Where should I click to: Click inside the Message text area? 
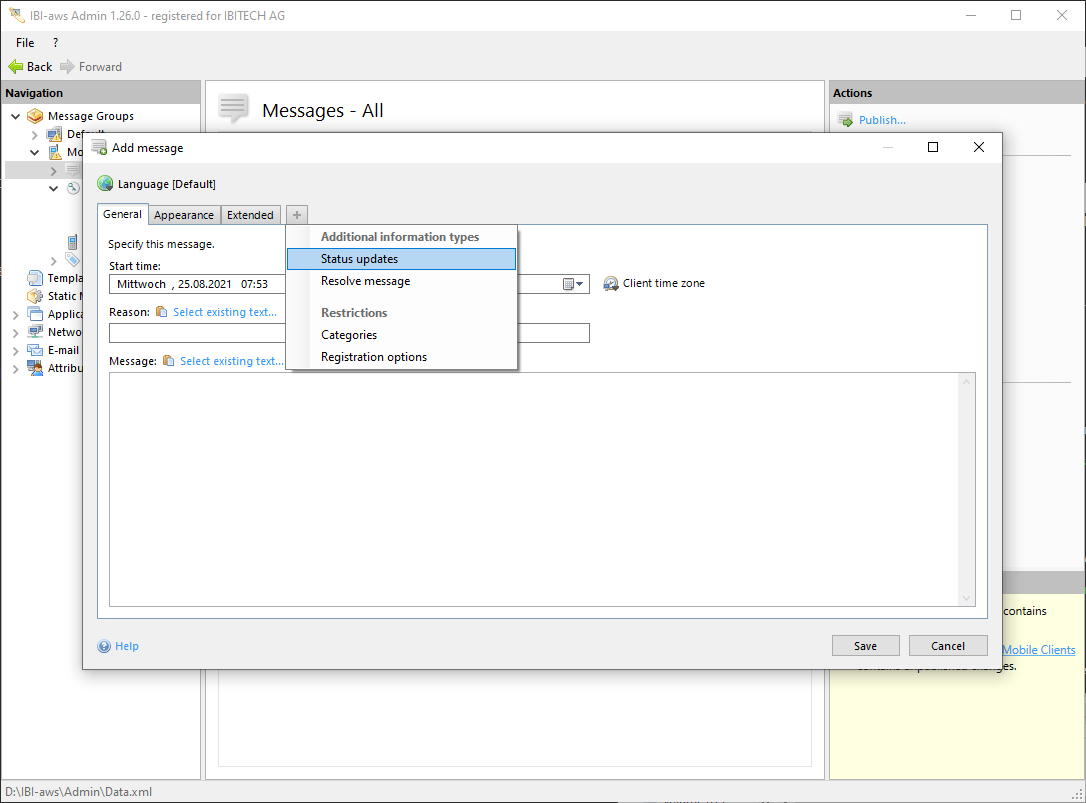coord(540,488)
